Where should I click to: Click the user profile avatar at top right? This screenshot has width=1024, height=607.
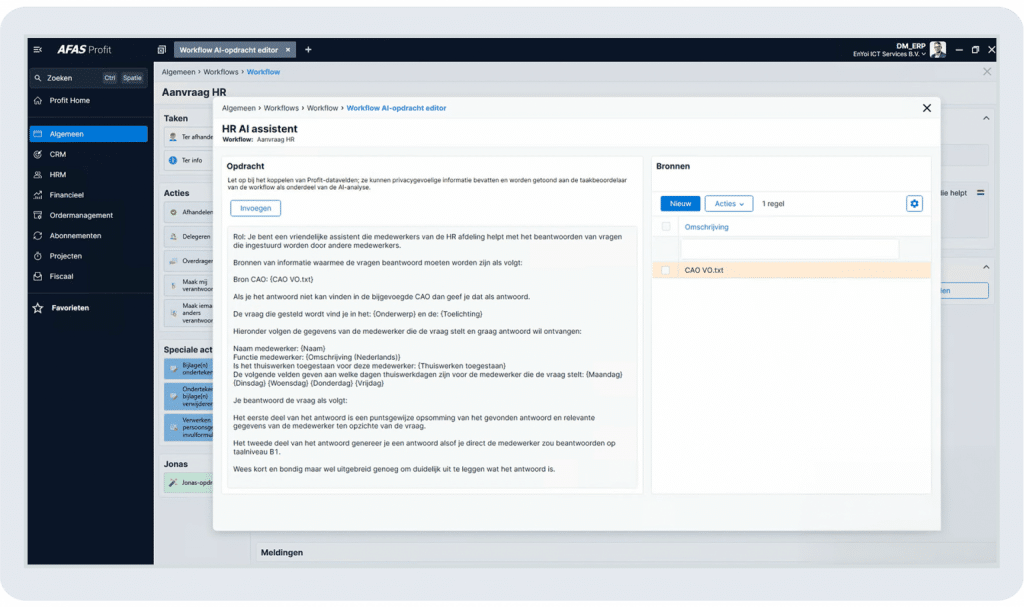937,49
